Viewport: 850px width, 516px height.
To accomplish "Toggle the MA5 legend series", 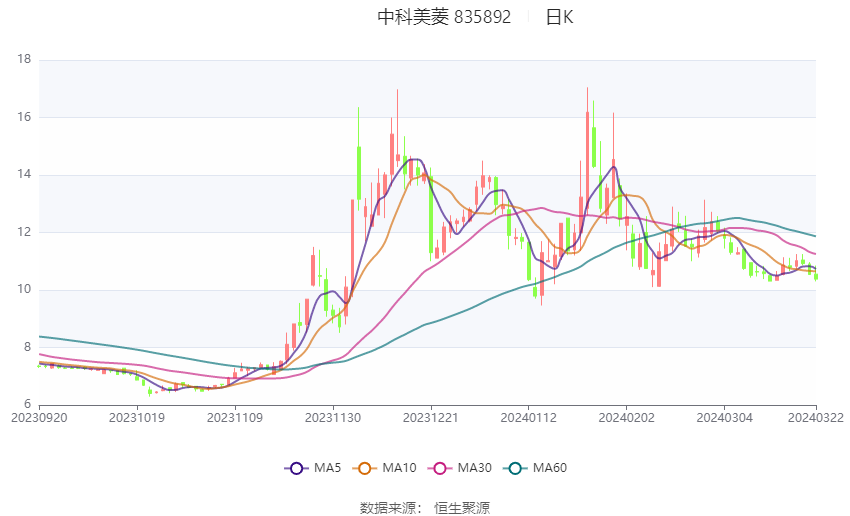I will pyautogui.click(x=313, y=468).
